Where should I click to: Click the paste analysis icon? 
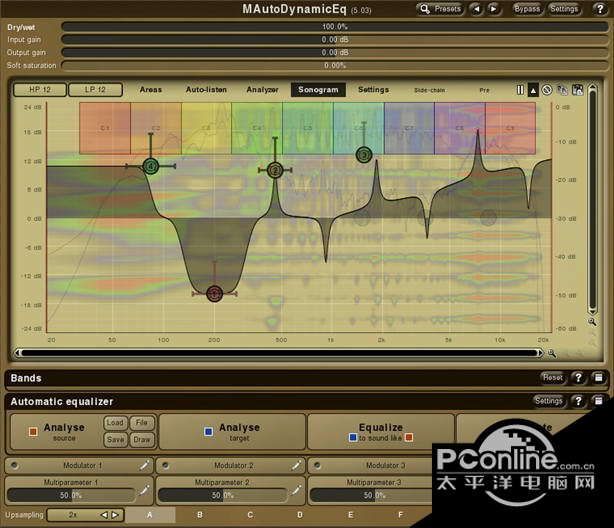[x=577, y=90]
